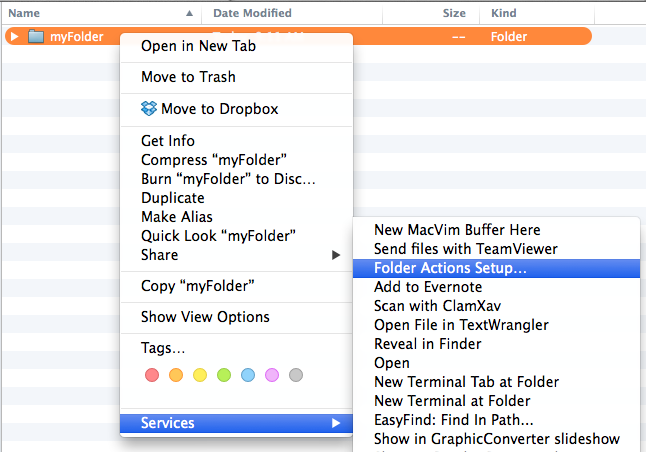Click the Dropbox icon in the context menu
The height and width of the screenshot is (452, 646).
tap(149, 109)
